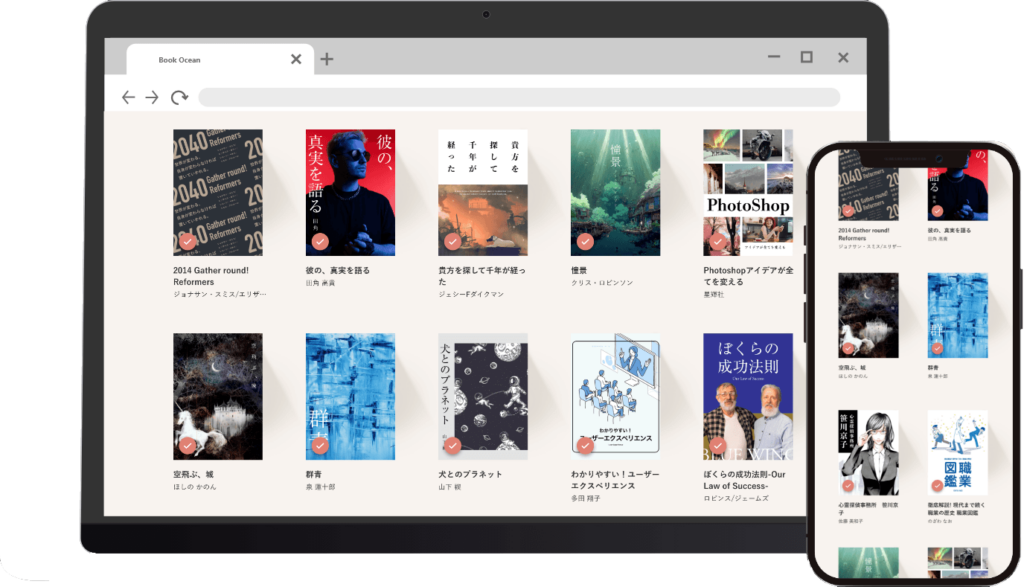The width and height of the screenshot is (1024, 587).
Task: Toggle checkmark on 群青 cover in laptop
Action: (320, 446)
